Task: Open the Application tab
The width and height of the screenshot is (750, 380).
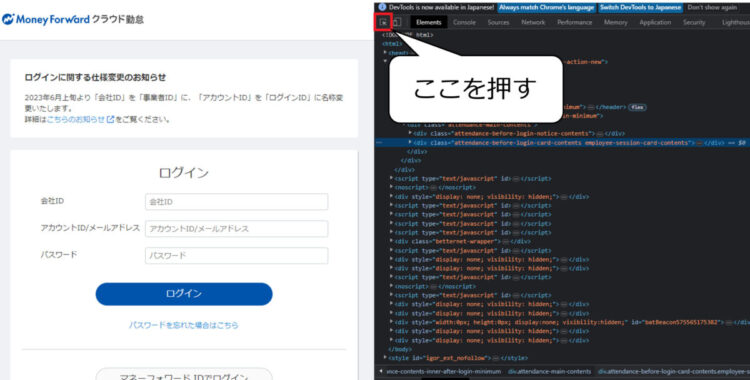Action: pos(655,22)
